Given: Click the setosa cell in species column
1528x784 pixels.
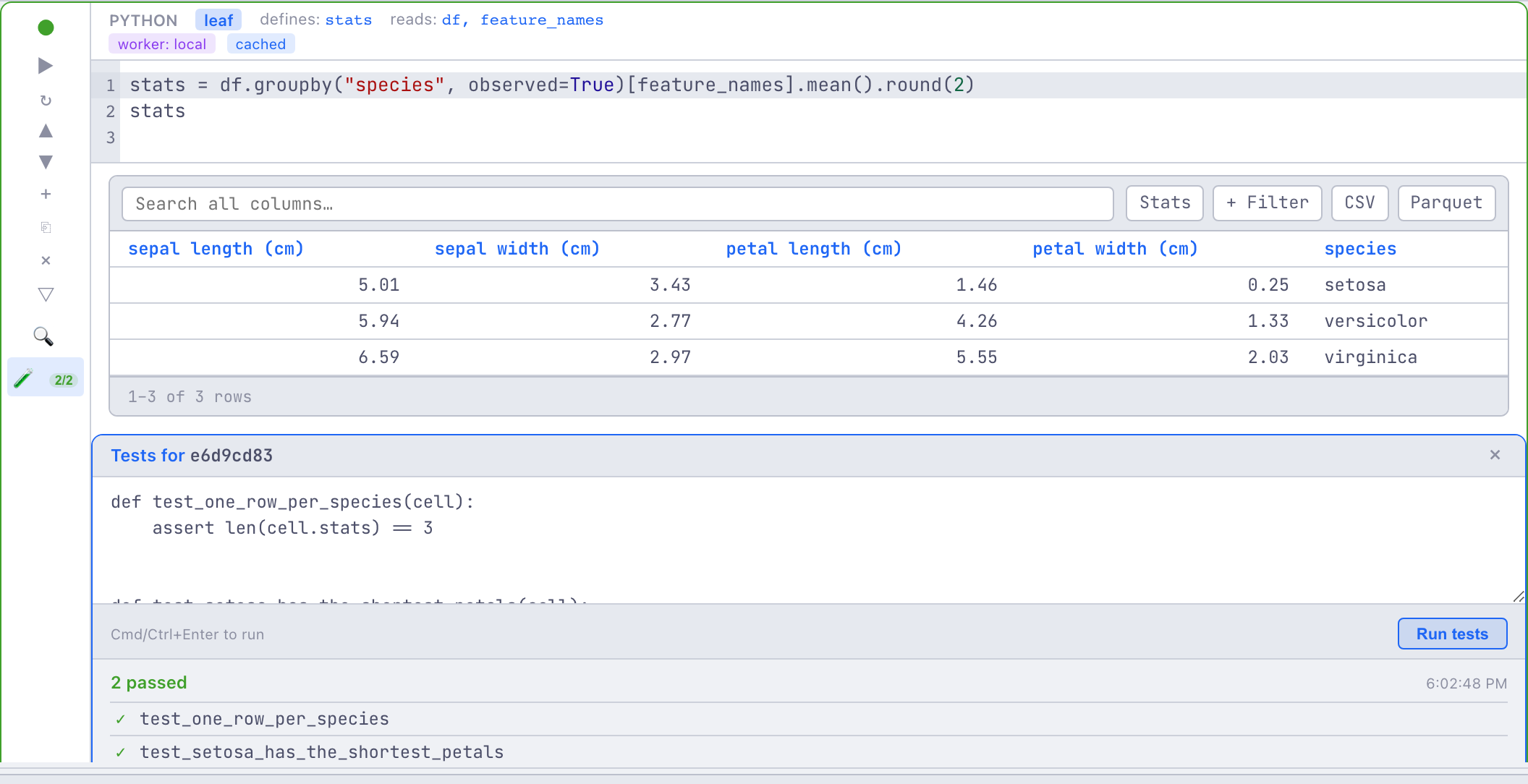Looking at the screenshot, I should [x=1355, y=285].
